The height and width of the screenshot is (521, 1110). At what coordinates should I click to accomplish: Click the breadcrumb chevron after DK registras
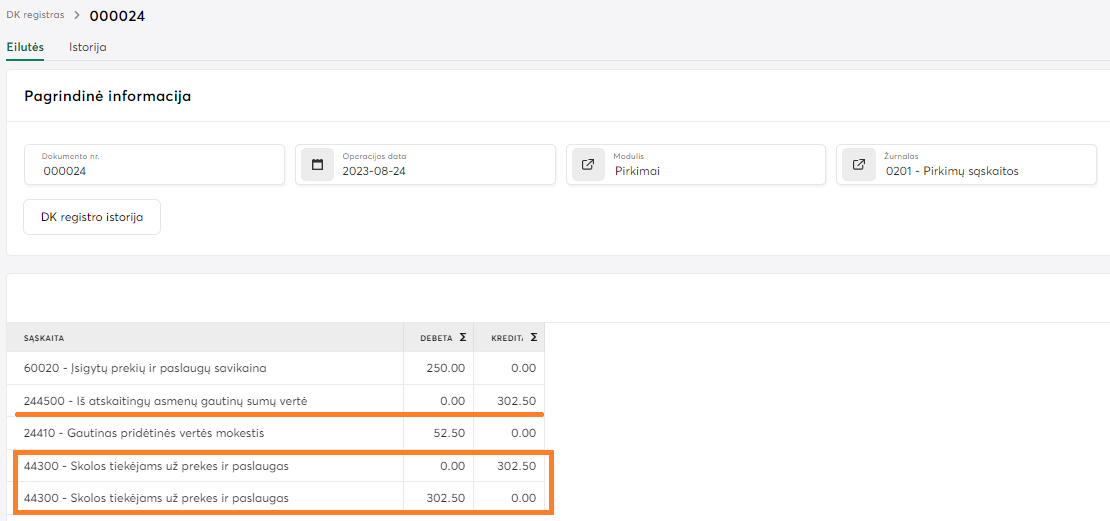pos(77,16)
